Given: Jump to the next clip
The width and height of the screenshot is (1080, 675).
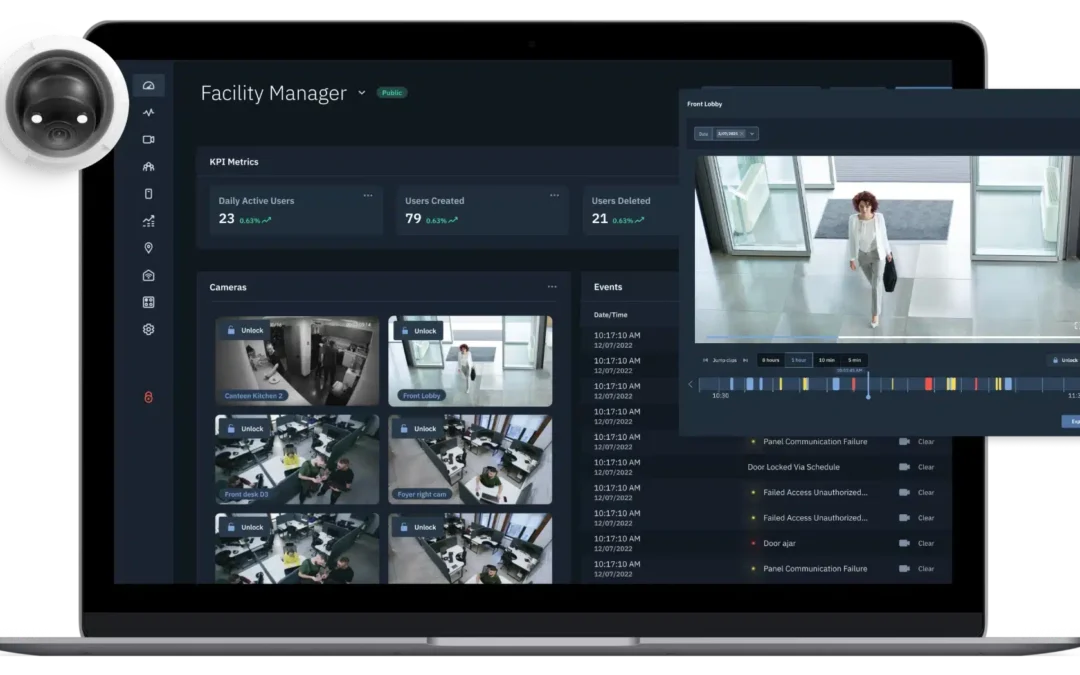Looking at the screenshot, I should (x=745, y=360).
